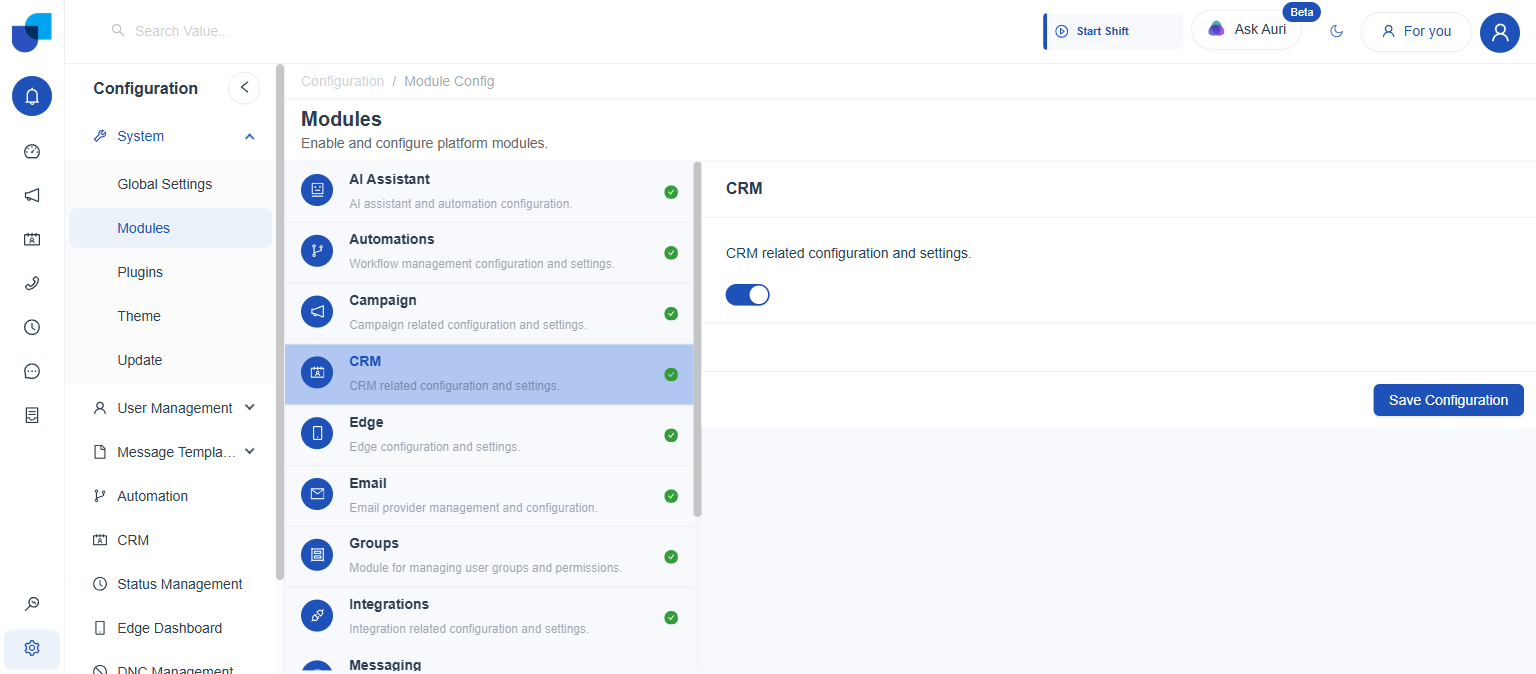Click the System wrench icon in sidebar

click(100, 136)
